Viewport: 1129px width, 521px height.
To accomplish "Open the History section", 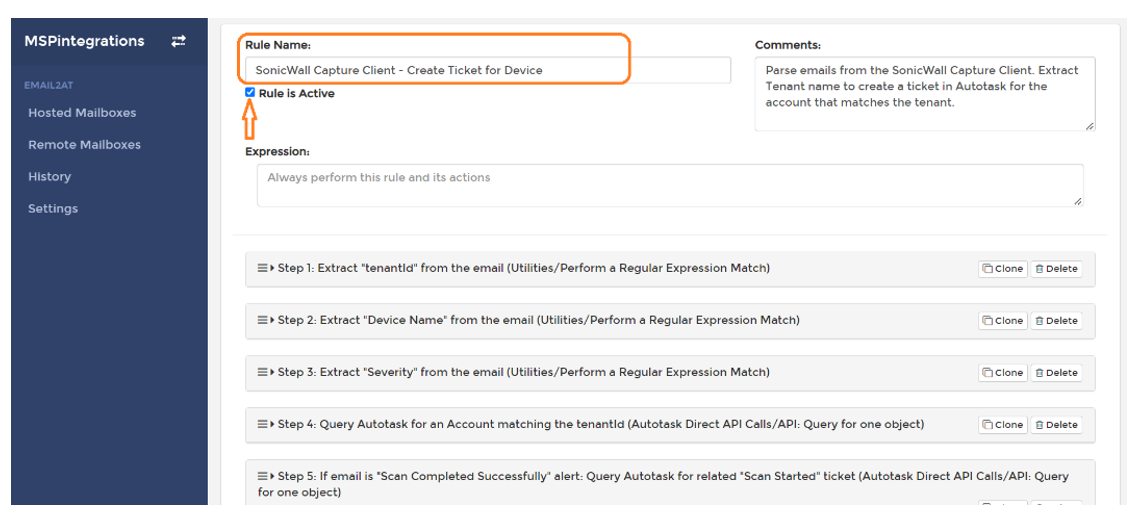I will pyautogui.click(x=49, y=177).
